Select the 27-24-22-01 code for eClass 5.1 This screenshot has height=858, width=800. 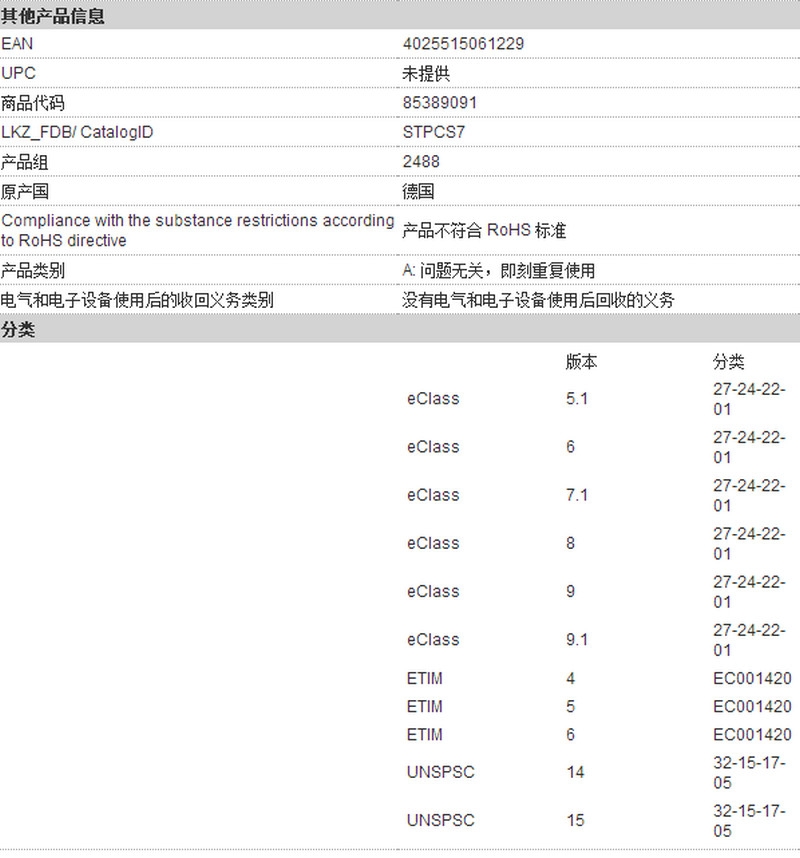coord(749,399)
